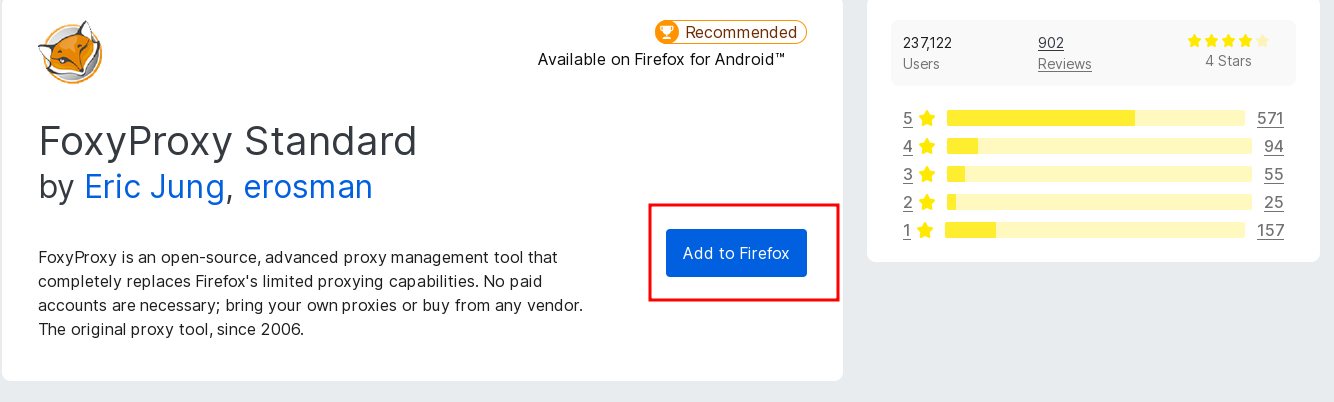Click the FoxyProxy fox logo icon

(x=70, y=52)
